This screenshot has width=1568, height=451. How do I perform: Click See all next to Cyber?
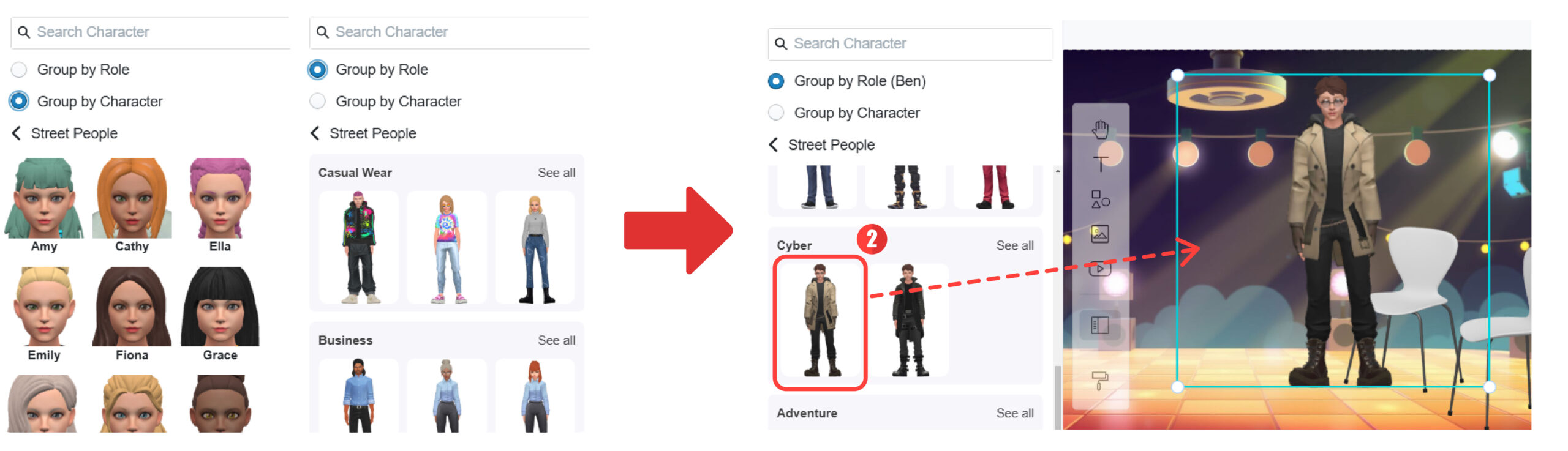coord(1015,245)
